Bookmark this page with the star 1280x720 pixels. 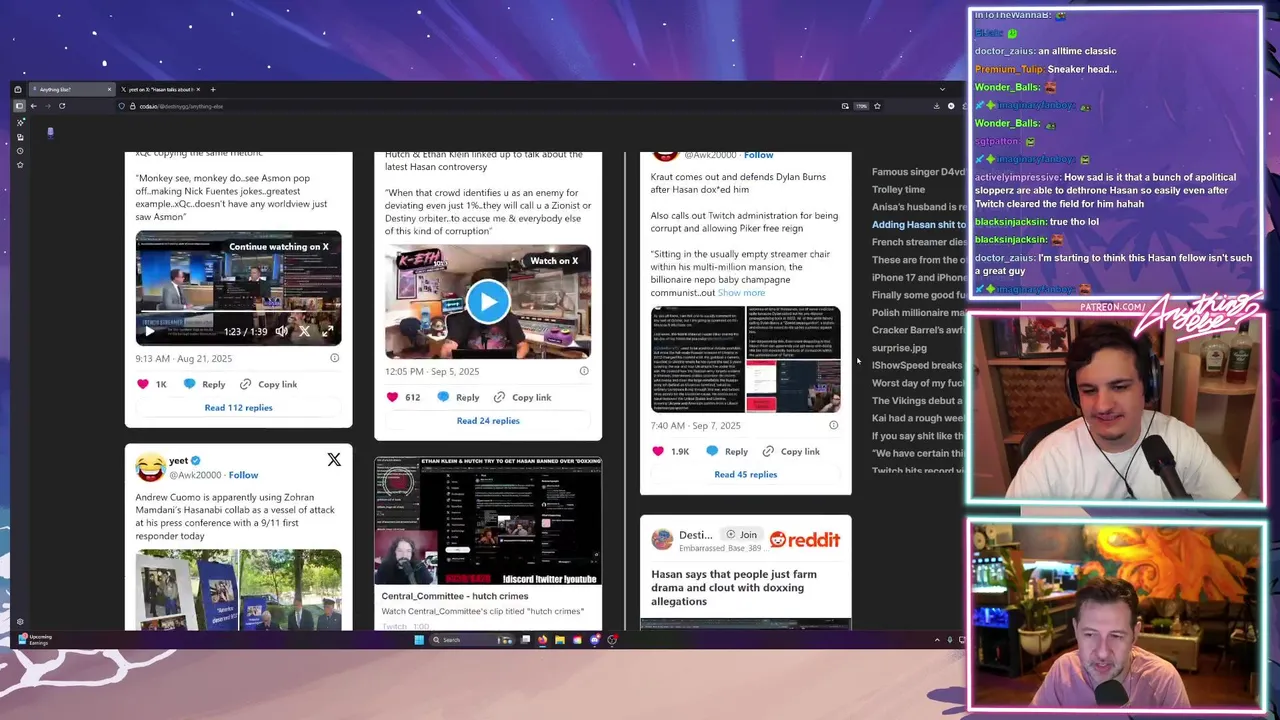coord(877,106)
